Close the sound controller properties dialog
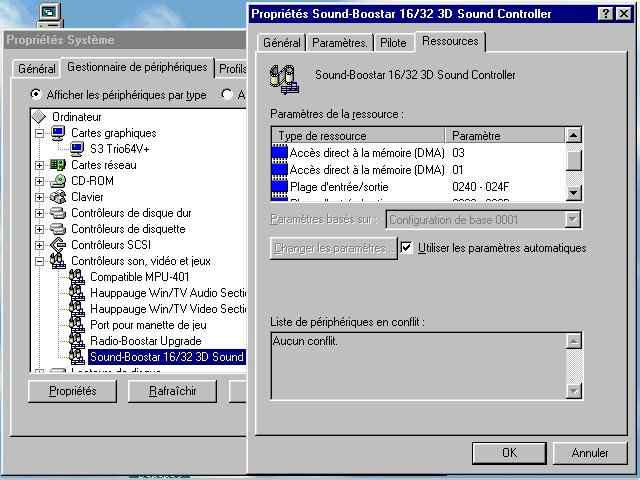This screenshot has width=640, height=480. click(x=624, y=14)
